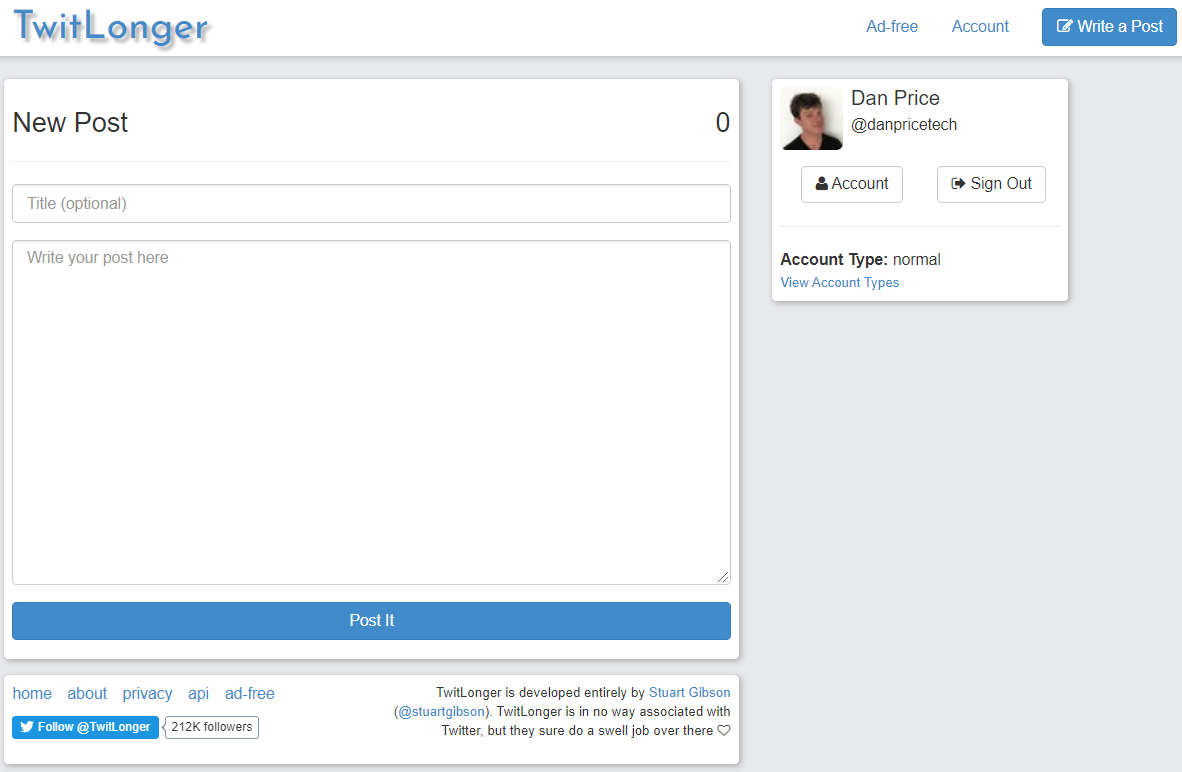Submit with the Post It button
1182x772 pixels.
point(371,620)
